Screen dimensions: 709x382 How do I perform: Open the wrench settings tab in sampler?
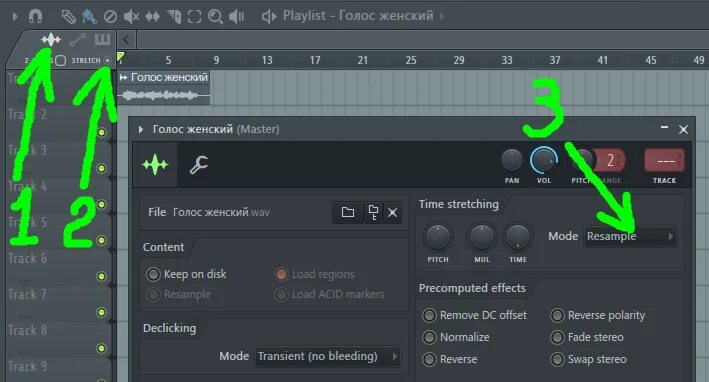coord(199,165)
